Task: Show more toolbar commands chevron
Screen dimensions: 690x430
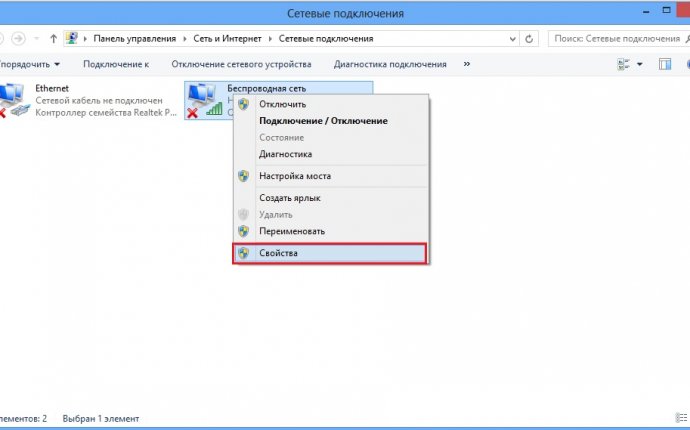Action: click(x=467, y=64)
